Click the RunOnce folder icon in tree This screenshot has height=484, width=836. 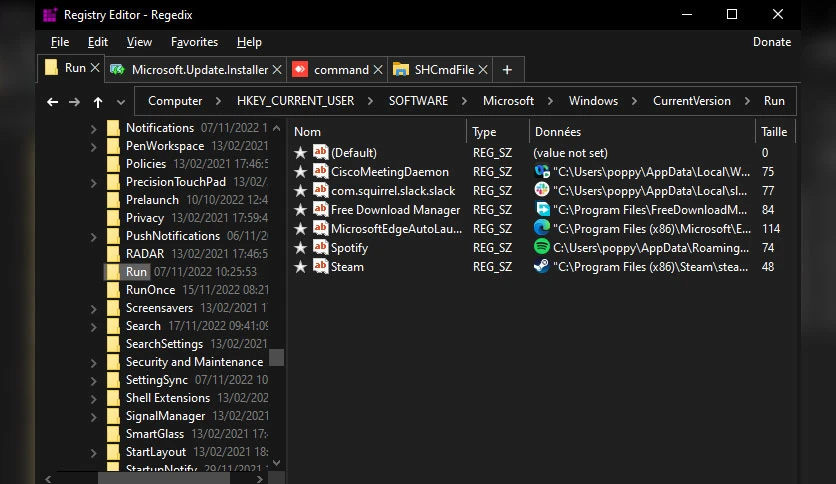pos(113,289)
